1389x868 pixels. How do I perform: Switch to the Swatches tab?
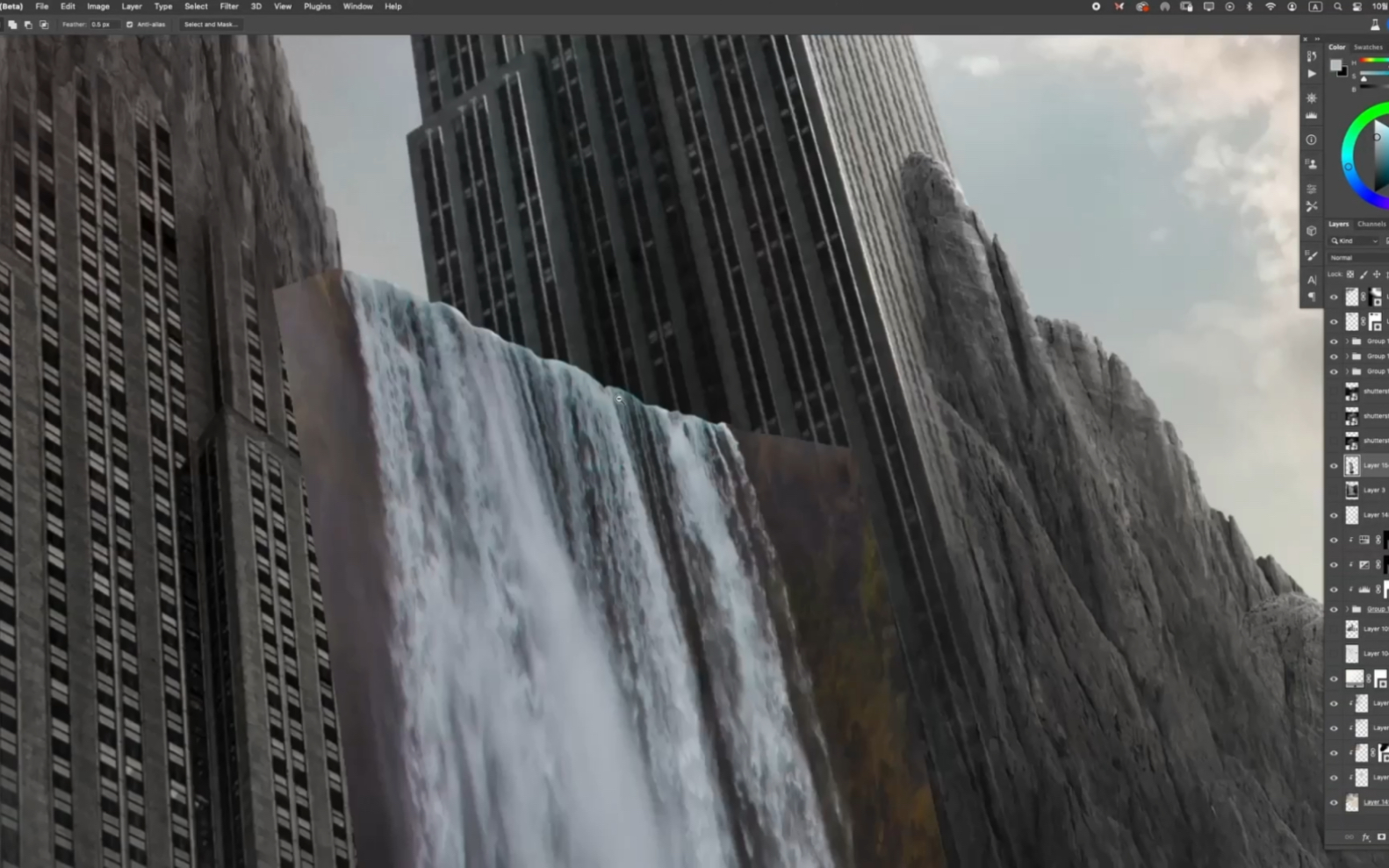point(1368,47)
